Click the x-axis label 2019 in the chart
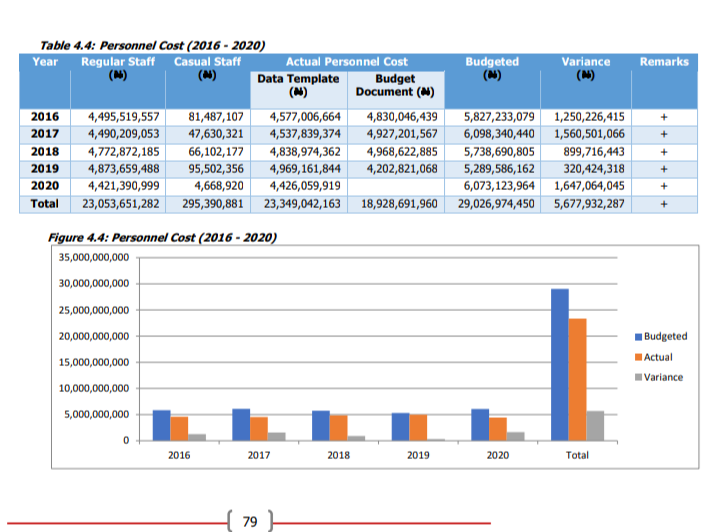This screenshot has height=532, width=720. pyautogui.click(x=418, y=455)
